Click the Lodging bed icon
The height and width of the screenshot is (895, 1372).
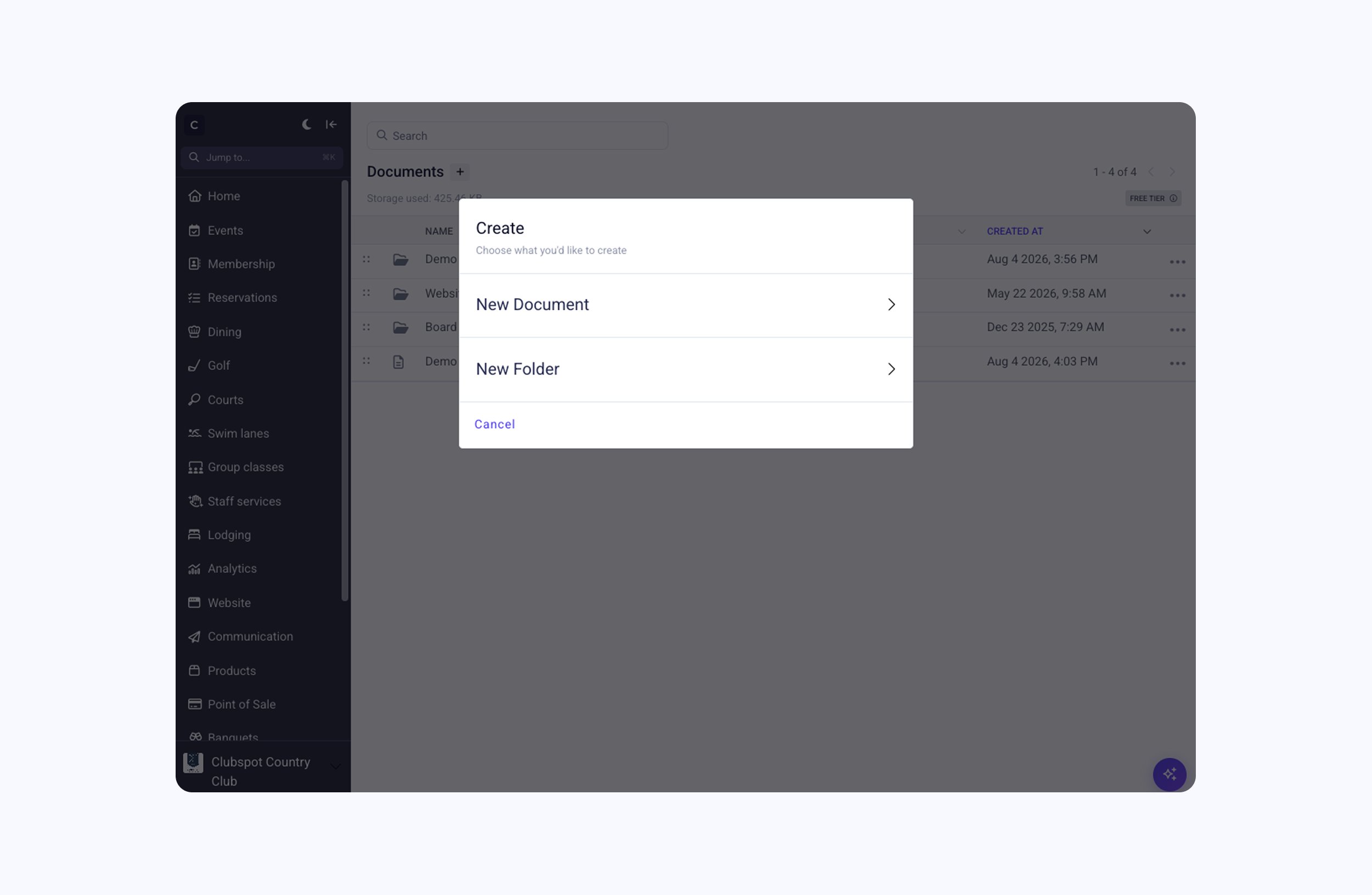tap(194, 535)
